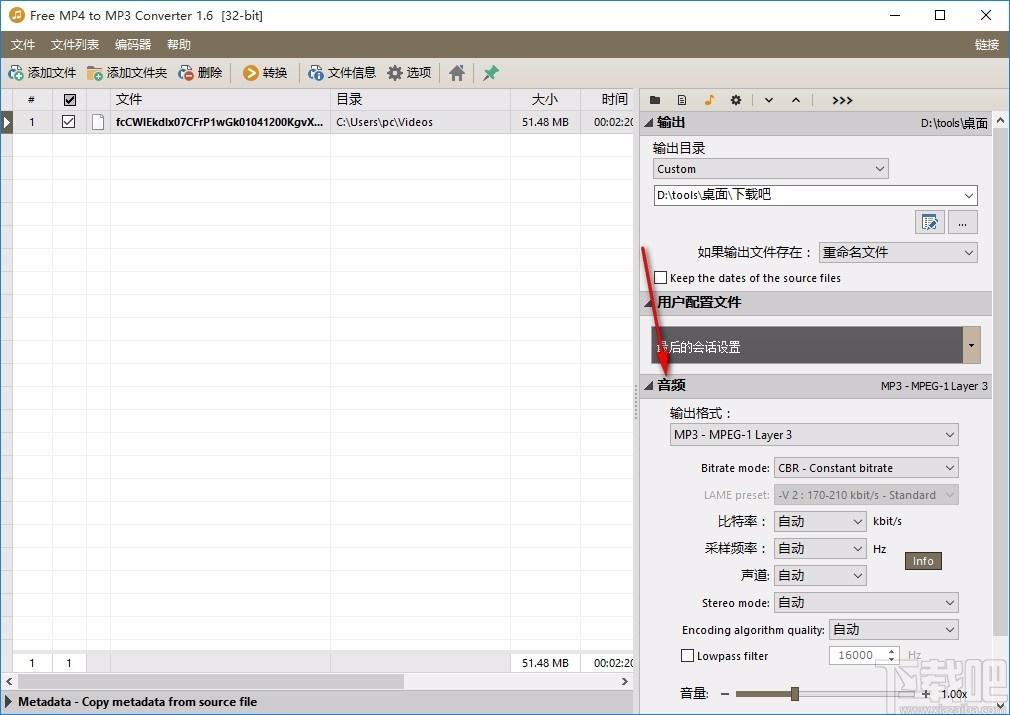This screenshot has width=1010, height=715.
Task: Collapse the 输出 output section
Action: 649,122
